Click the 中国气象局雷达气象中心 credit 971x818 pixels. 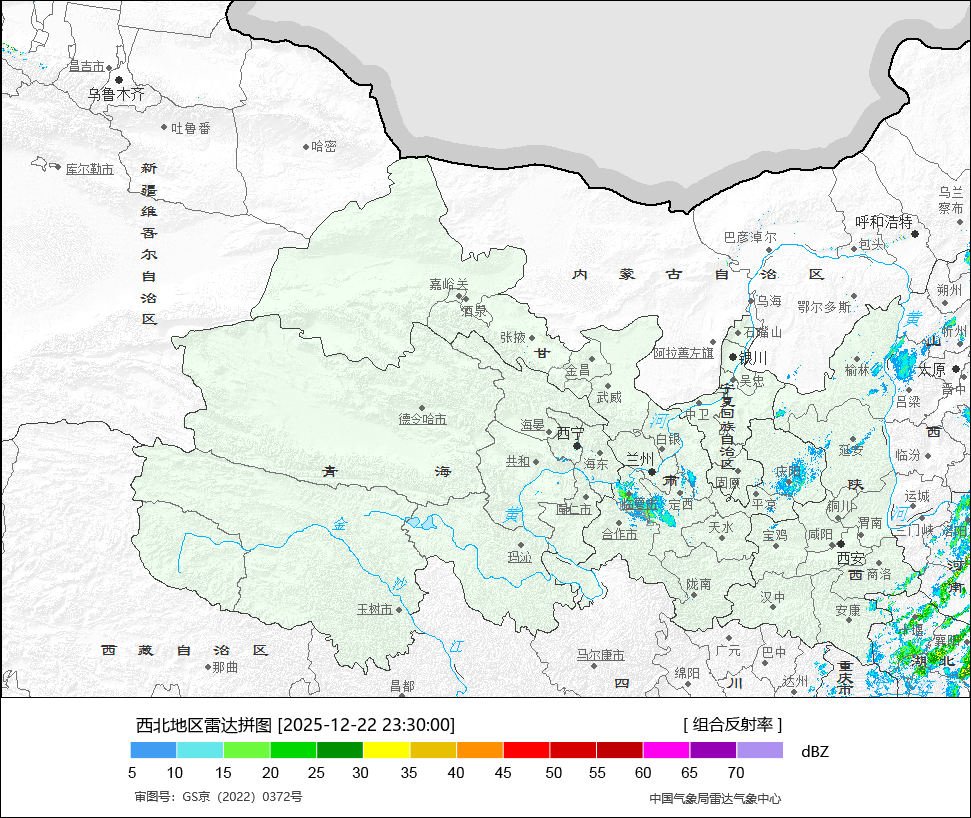point(715,799)
